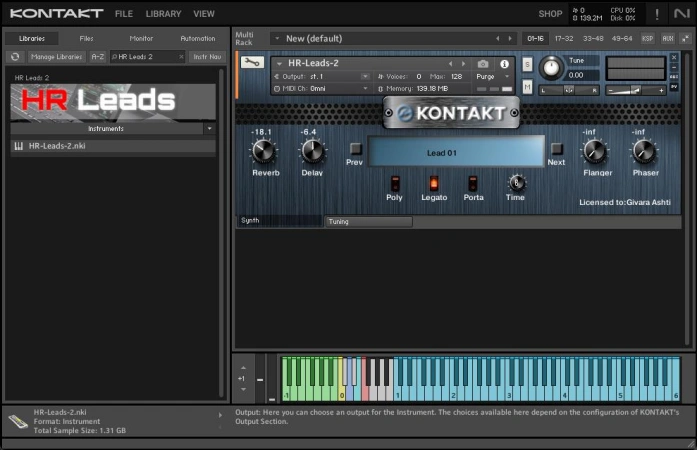
Task: Solo the instrument with S button
Action: (527, 65)
